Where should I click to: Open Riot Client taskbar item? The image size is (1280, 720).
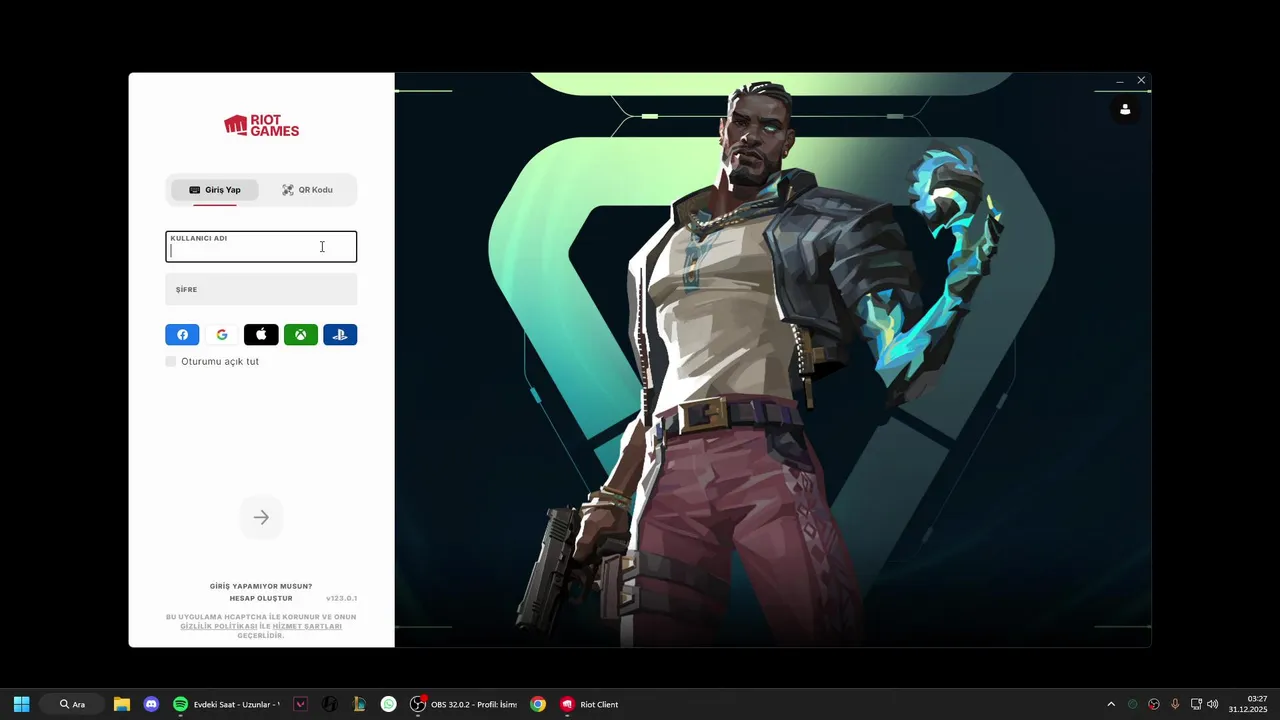click(x=590, y=704)
